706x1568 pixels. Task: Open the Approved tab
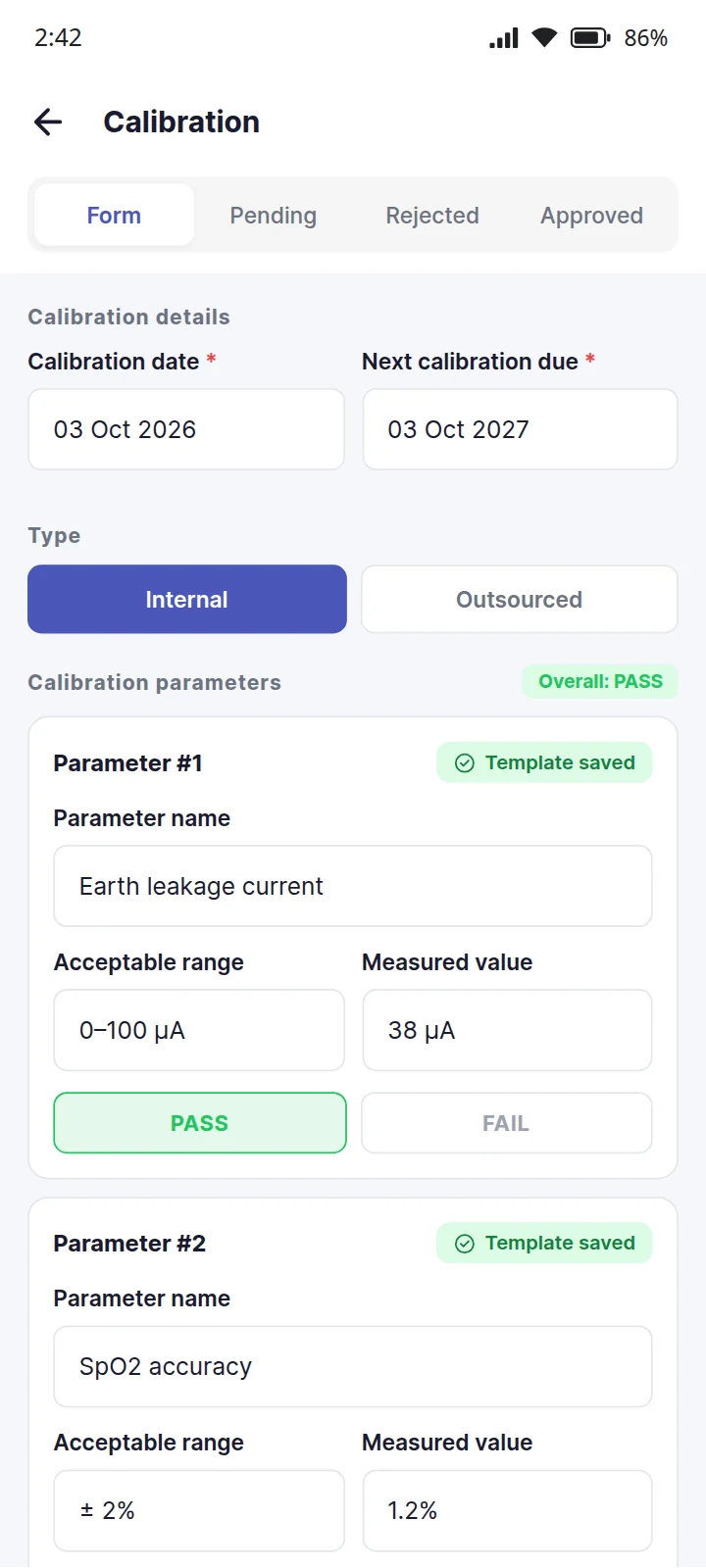point(592,215)
